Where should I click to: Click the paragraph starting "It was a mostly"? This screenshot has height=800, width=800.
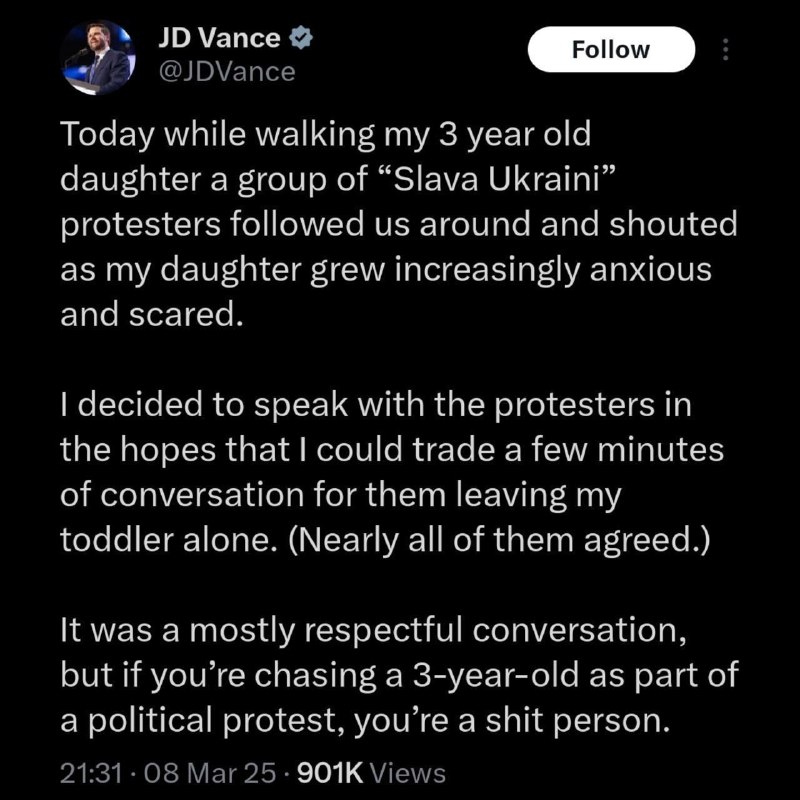[x=399, y=675]
